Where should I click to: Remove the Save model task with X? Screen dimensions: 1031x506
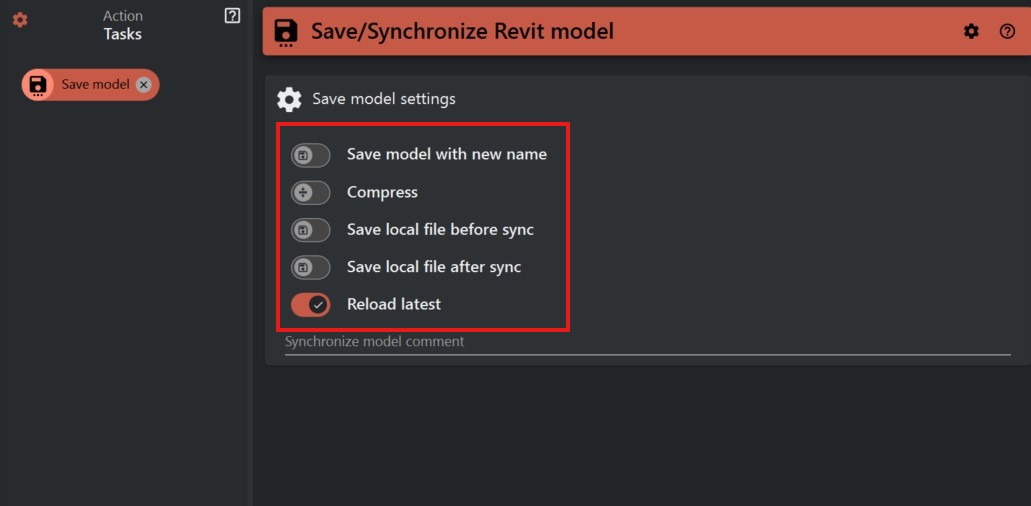[x=144, y=85]
